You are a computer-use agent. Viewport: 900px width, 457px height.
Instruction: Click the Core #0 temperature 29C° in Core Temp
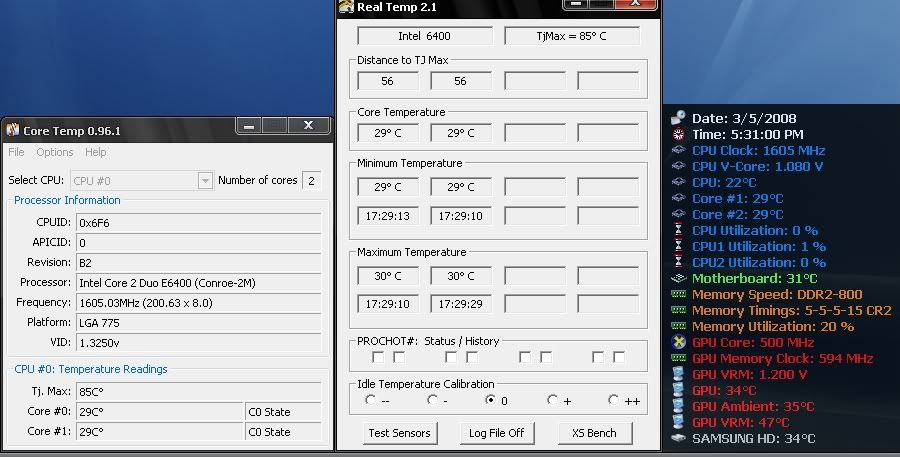[x=160, y=412]
